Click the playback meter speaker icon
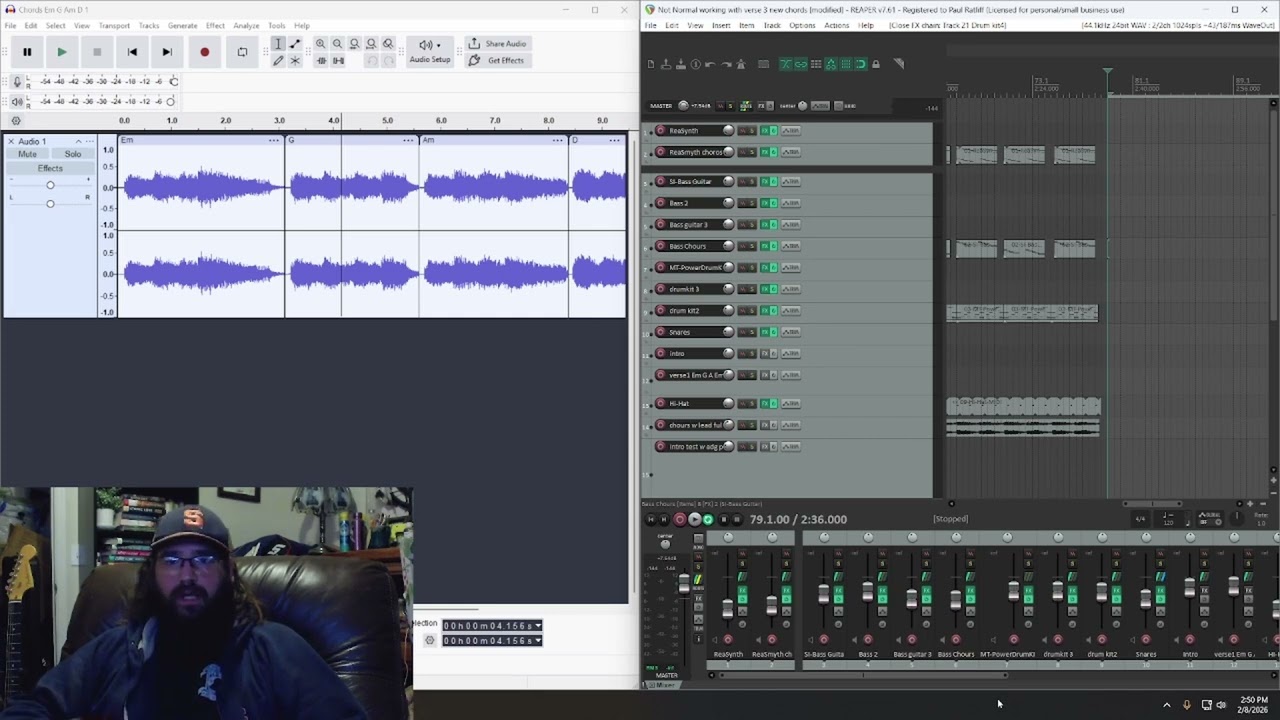This screenshot has width=1280, height=720. point(17,101)
